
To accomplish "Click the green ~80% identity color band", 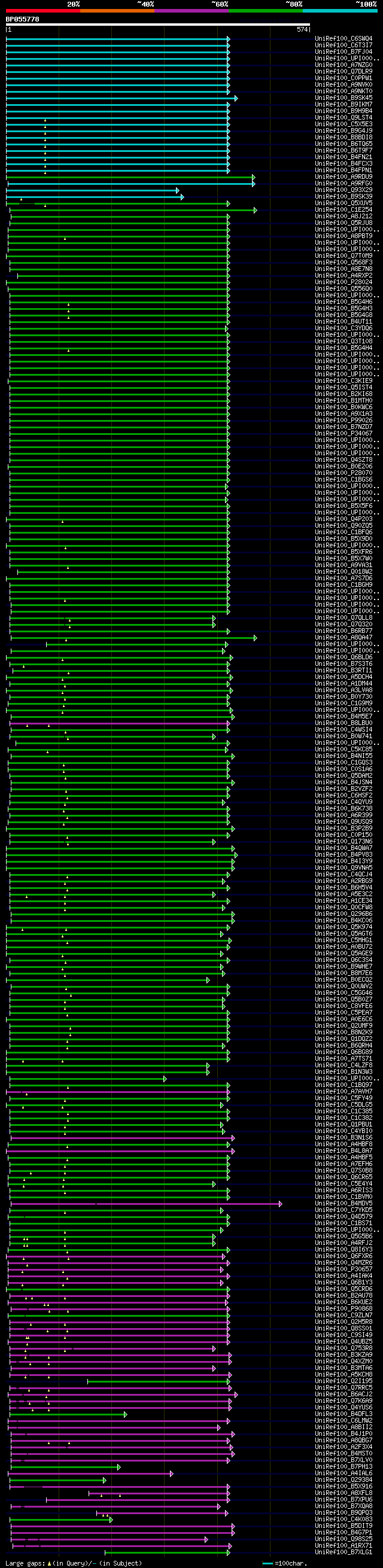I will pos(266,10).
